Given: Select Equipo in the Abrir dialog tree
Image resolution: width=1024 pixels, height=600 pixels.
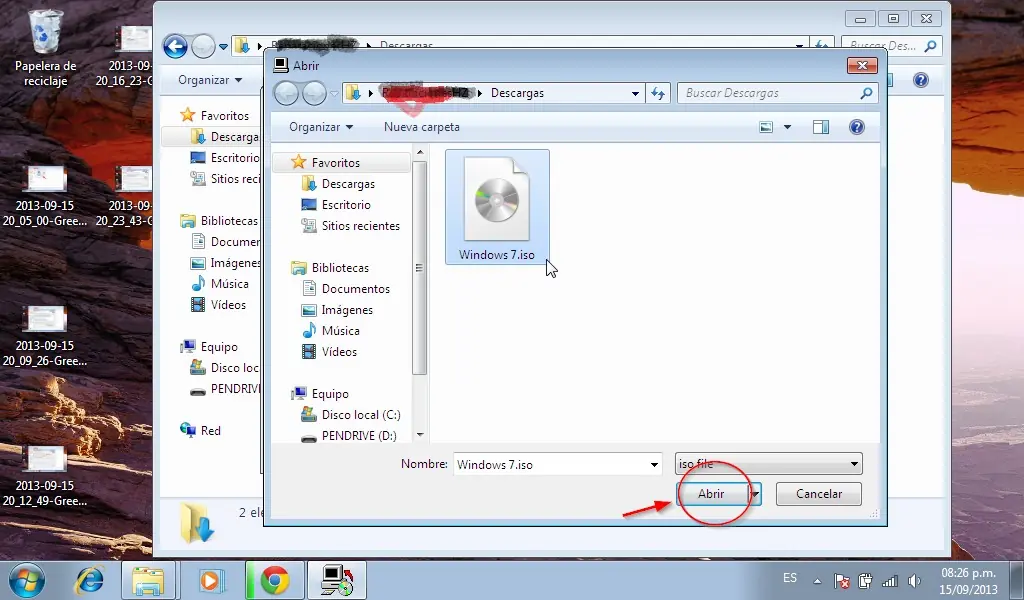Looking at the screenshot, I should point(330,393).
